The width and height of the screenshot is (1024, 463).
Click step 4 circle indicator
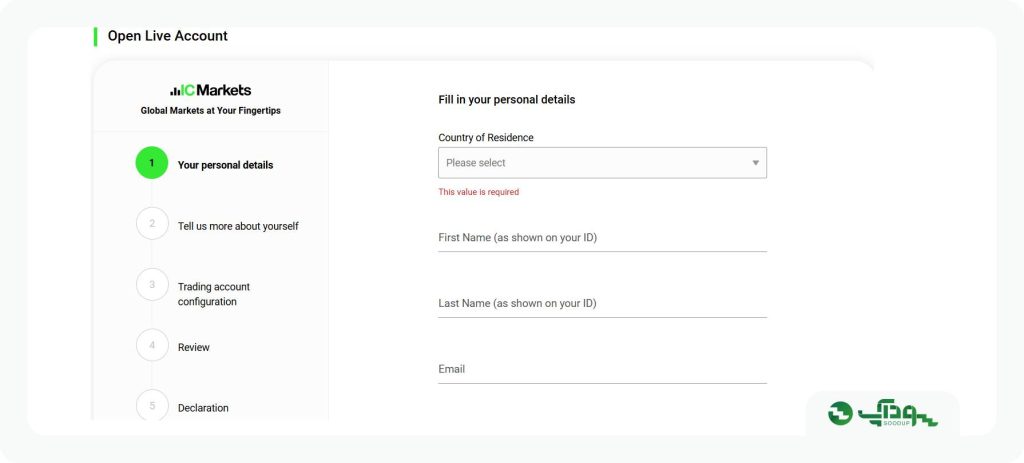(152, 345)
